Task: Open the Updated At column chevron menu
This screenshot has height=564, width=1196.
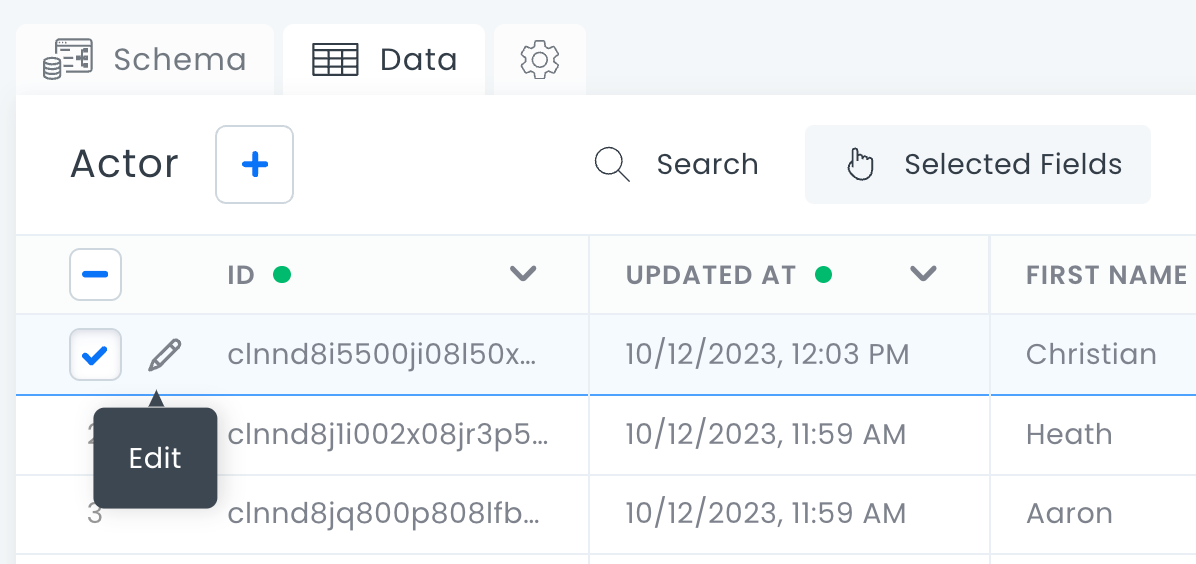Action: point(923,275)
